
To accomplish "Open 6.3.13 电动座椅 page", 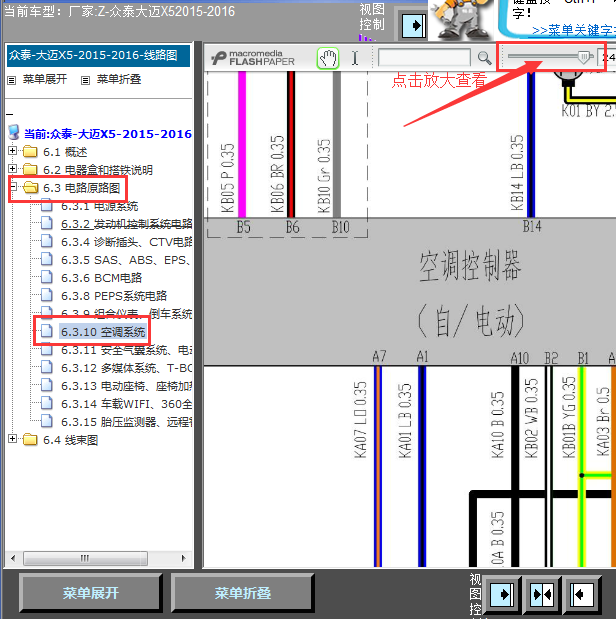I will [x=126, y=386].
